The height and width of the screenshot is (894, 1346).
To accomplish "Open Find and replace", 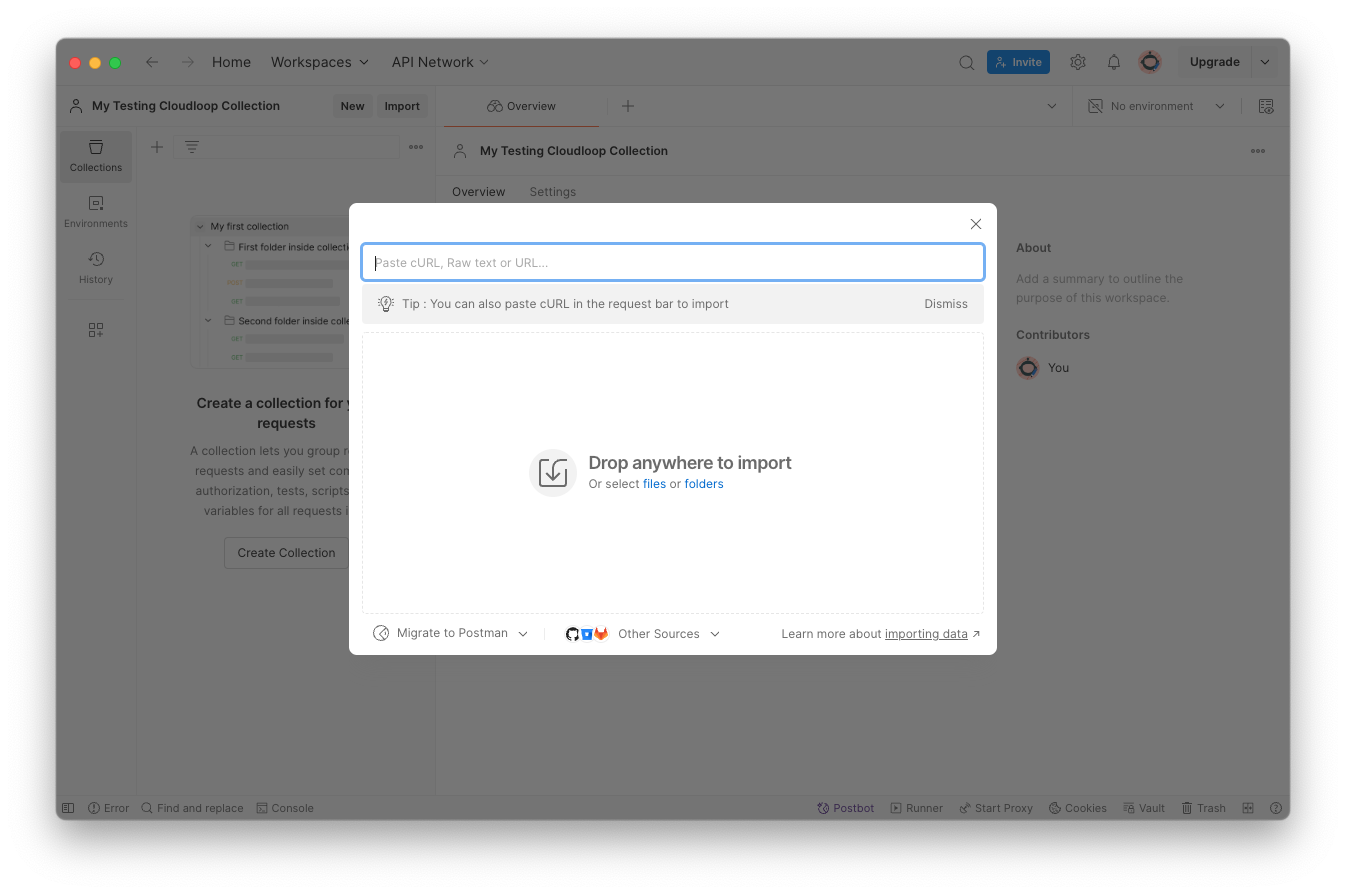I will 192,808.
